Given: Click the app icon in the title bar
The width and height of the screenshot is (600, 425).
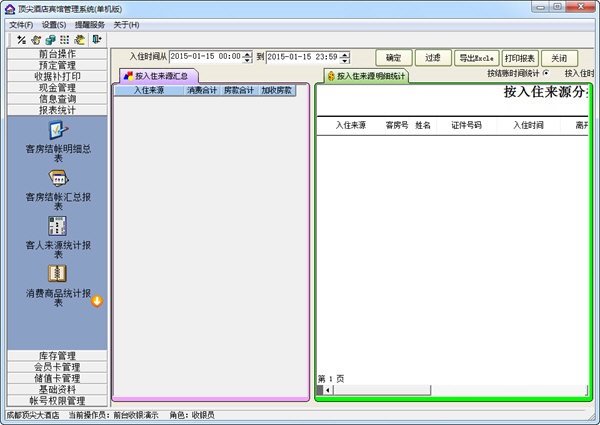Looking at the screenshot, I should pos(10,9).
